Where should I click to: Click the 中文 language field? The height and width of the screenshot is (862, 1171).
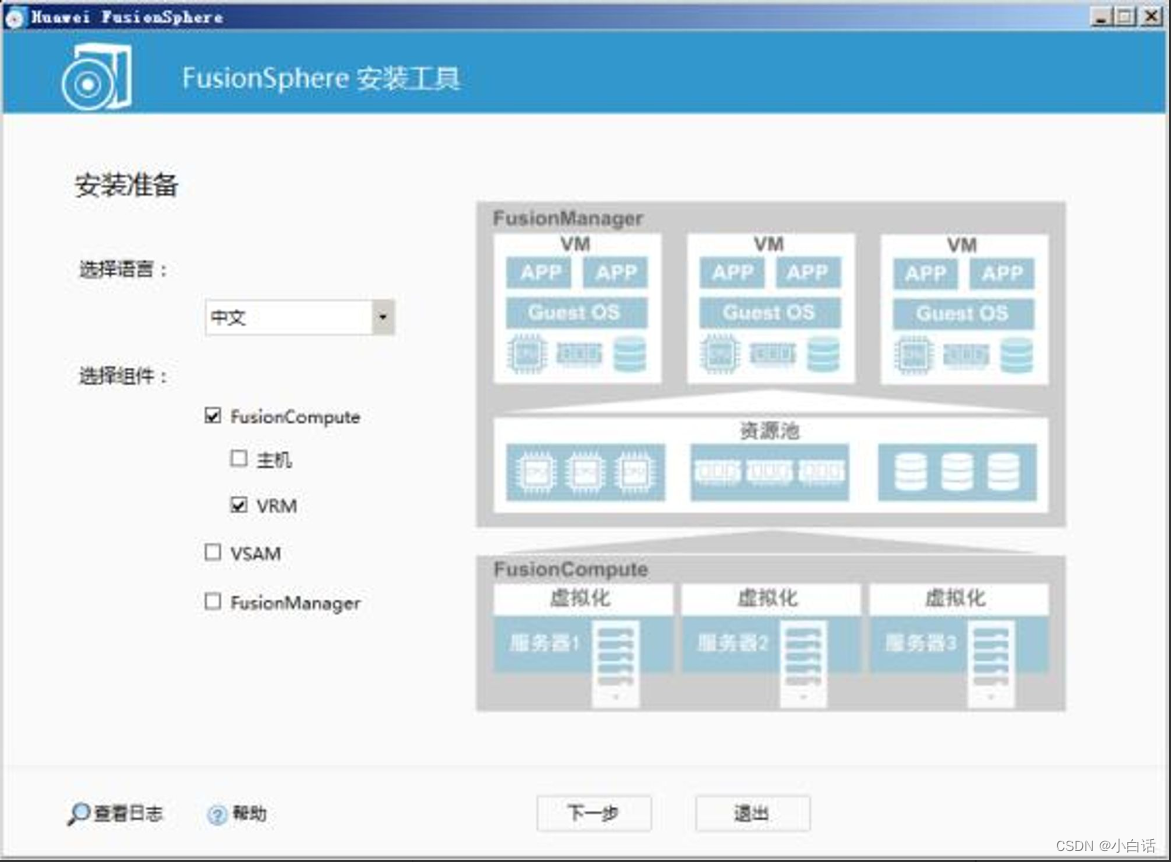(289, 317)
